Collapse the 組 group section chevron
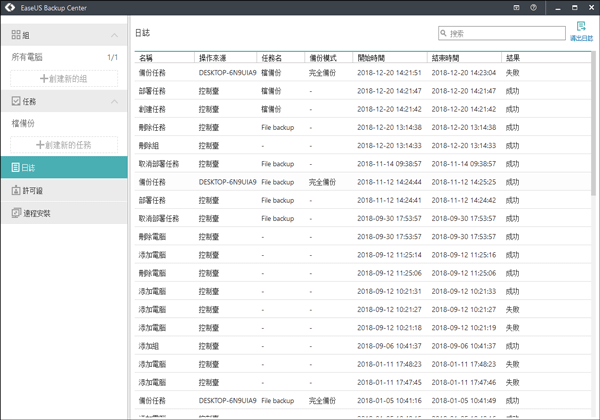The width and height of the screenshot is (600, 420). click(114, 35)
